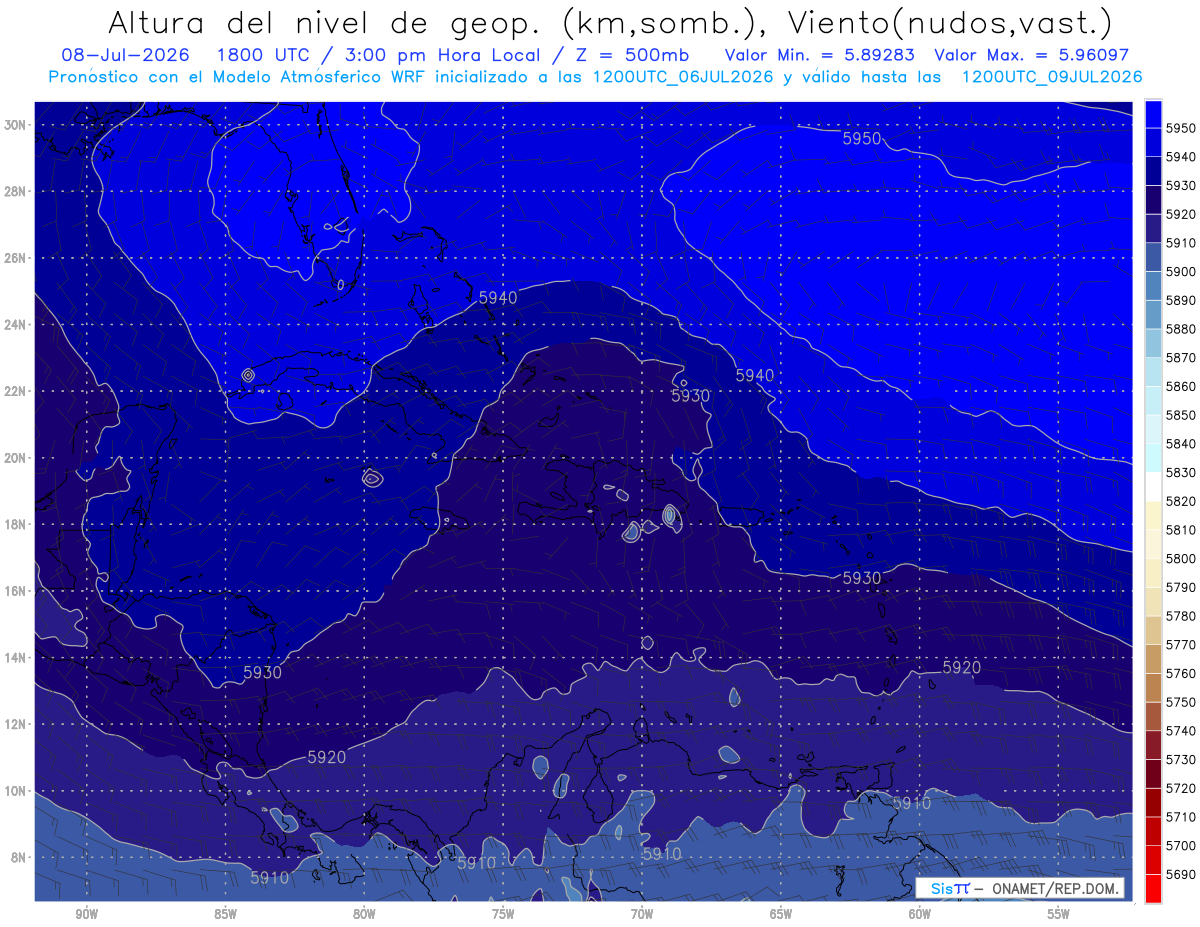Click the "90W" longitude axis label
The height and width of the screenshot is (927, 1200).
pyautogui.click(x=87, y=915)
